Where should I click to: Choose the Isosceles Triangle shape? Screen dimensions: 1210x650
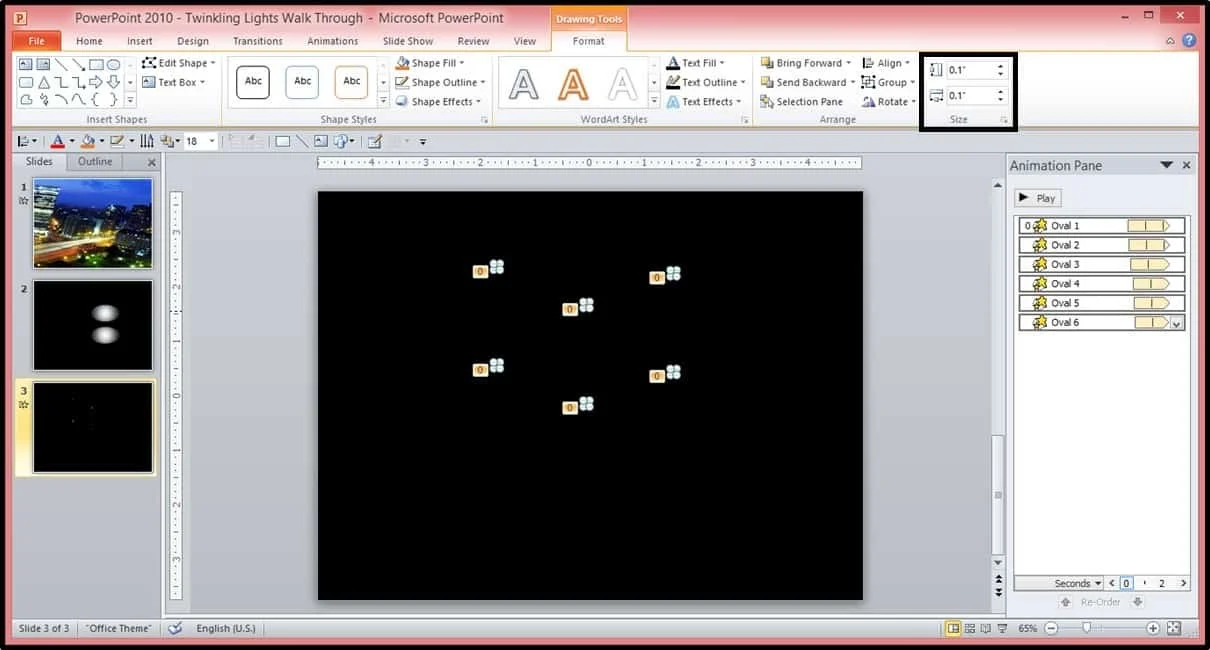[x=44, y=82]
